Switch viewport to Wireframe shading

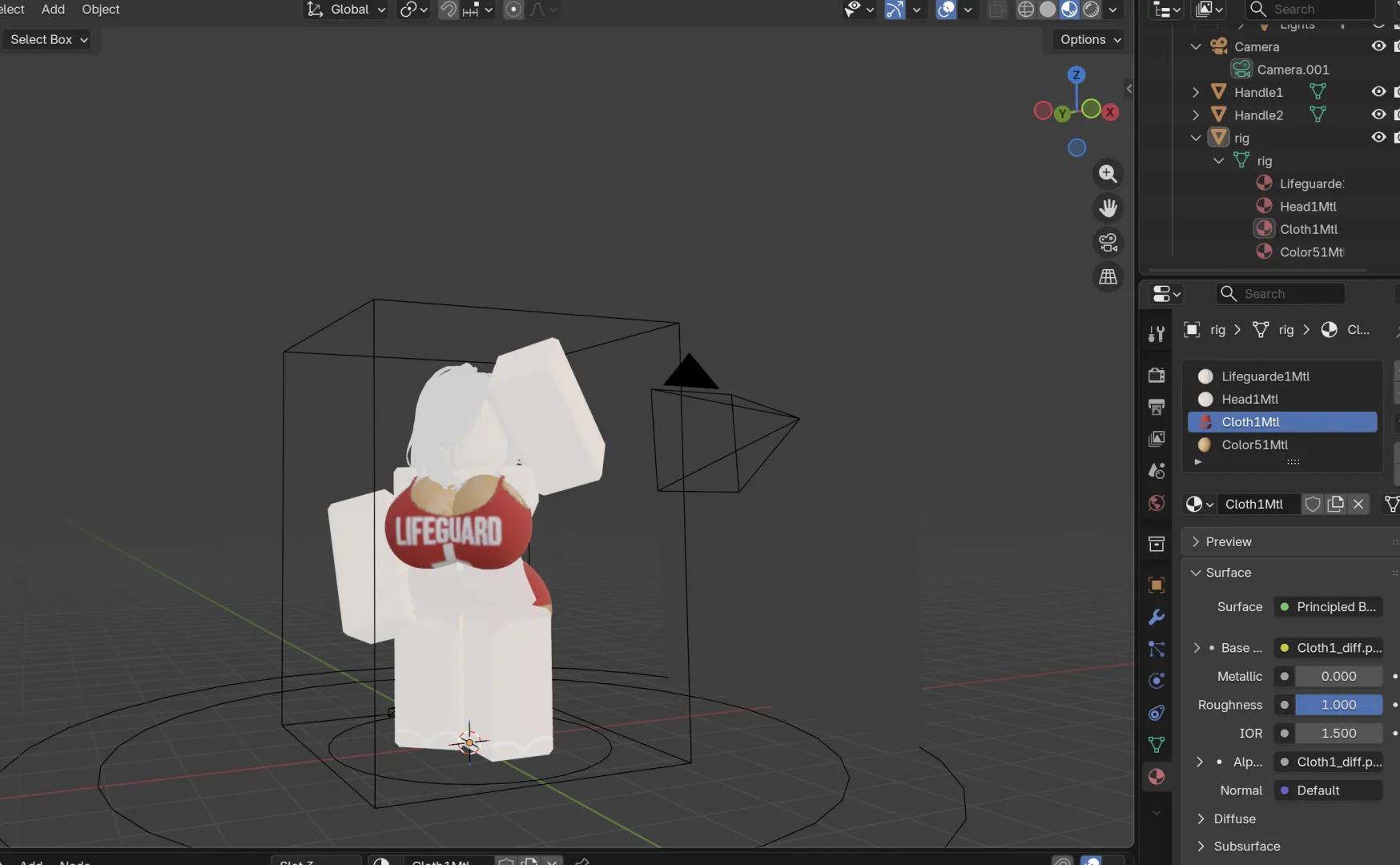[x=1025, y=10]
